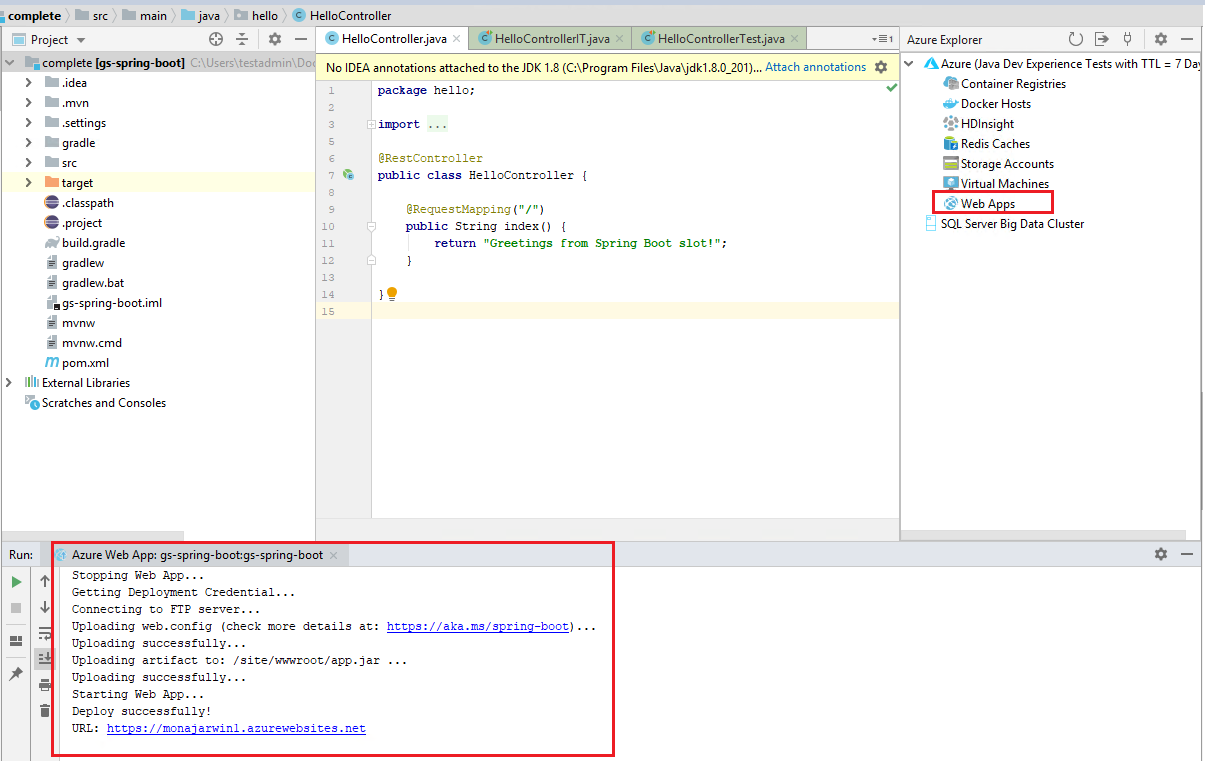Pin the run console tab
The height and width of the screenshot is (762, 1206).
pos(15,672)
